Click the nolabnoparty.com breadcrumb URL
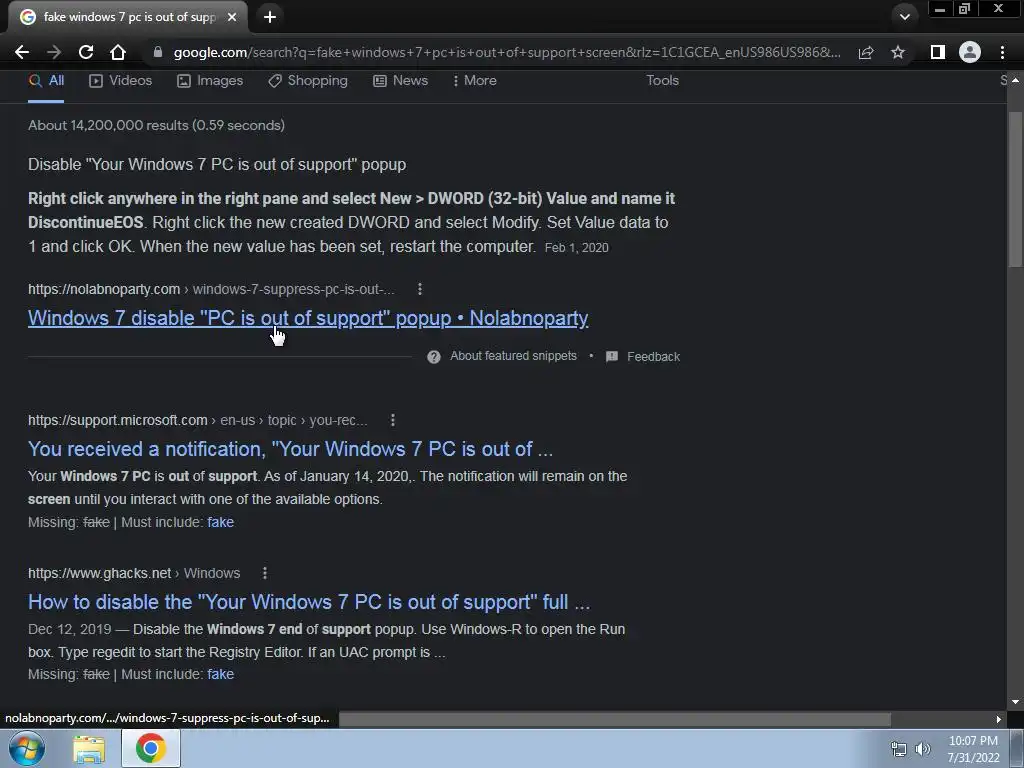The image size is (1024, 768). pyautogui.click(x=211, y=289)
